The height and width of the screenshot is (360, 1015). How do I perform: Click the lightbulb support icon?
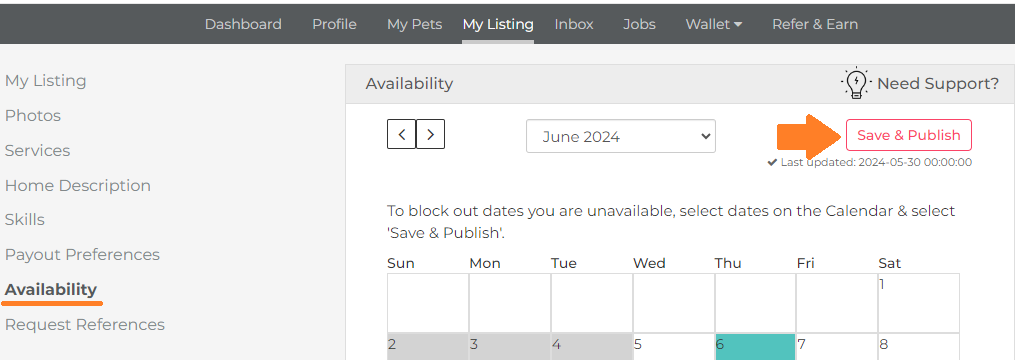coord(856,83)
